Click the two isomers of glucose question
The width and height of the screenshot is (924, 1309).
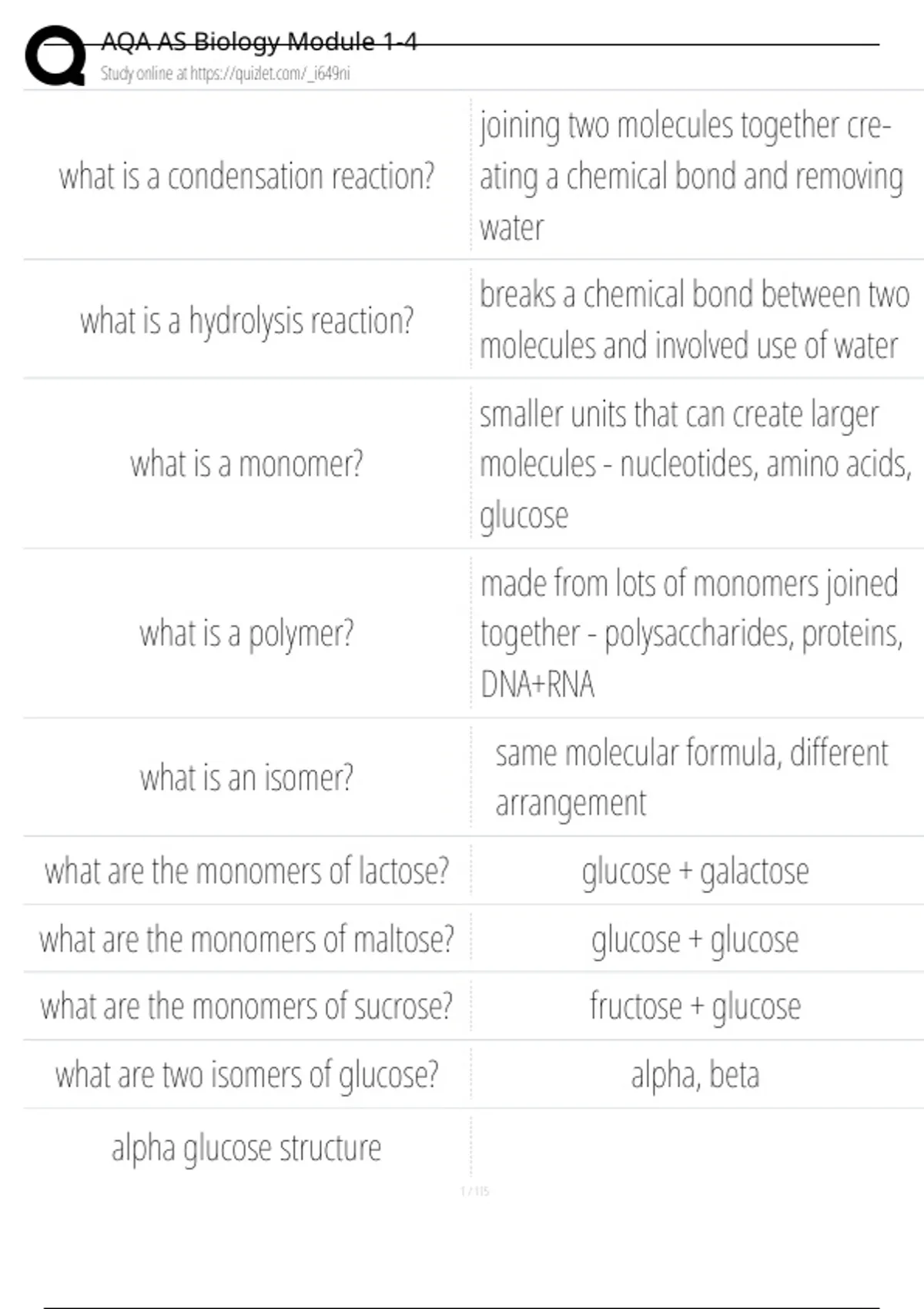click(x=246, y=1075)
